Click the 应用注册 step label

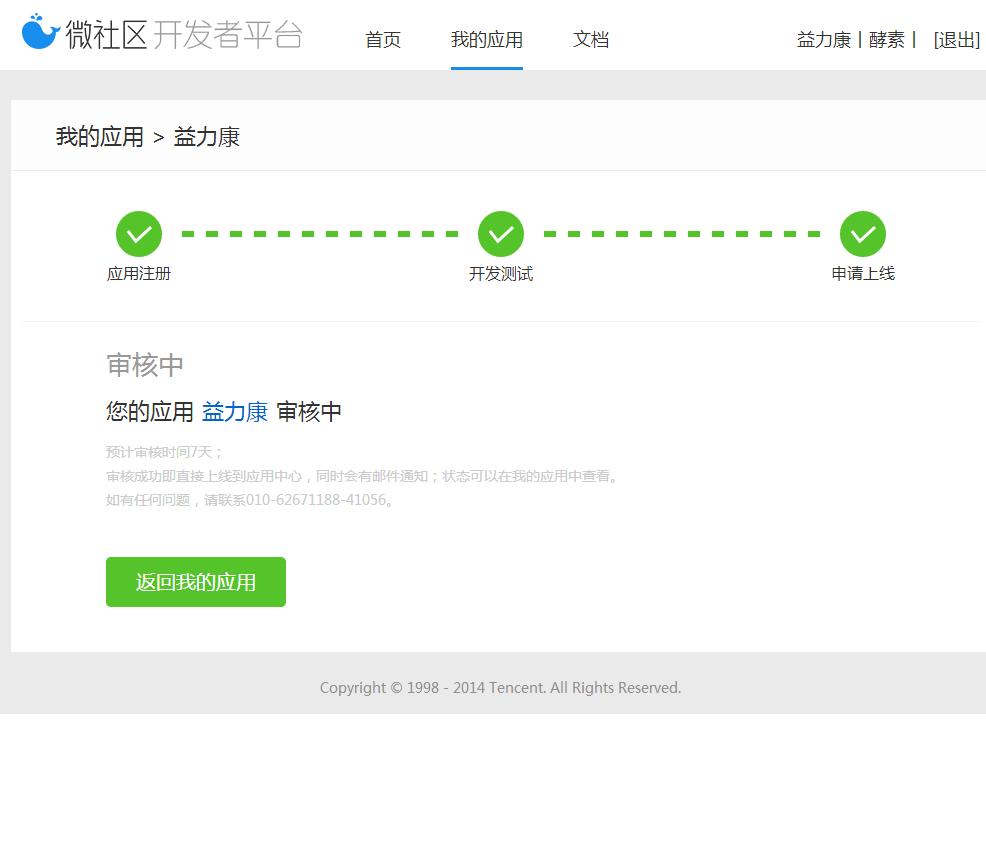(139, 274)
